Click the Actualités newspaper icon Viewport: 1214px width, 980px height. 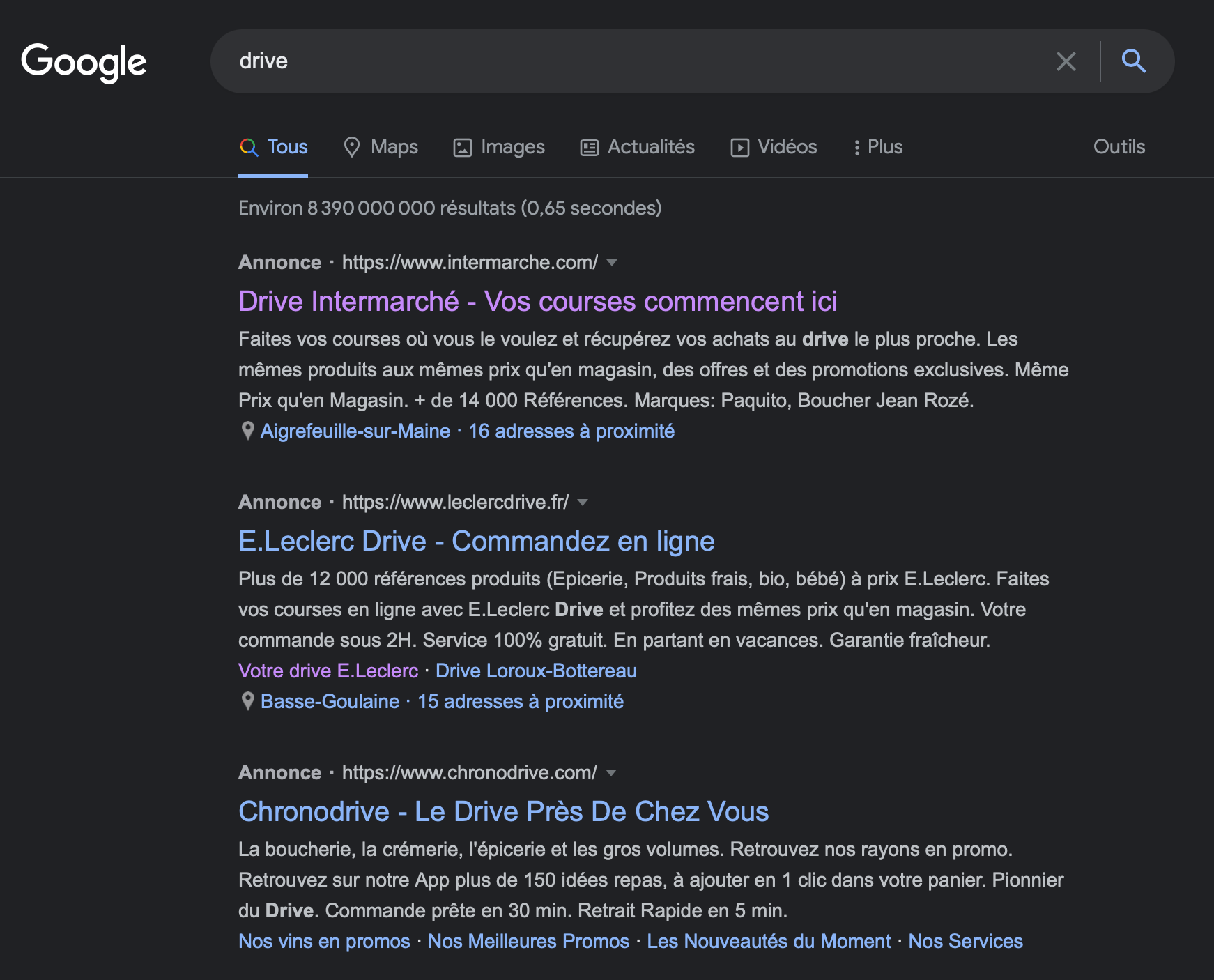pyautogui.click(x=590, y=148)
